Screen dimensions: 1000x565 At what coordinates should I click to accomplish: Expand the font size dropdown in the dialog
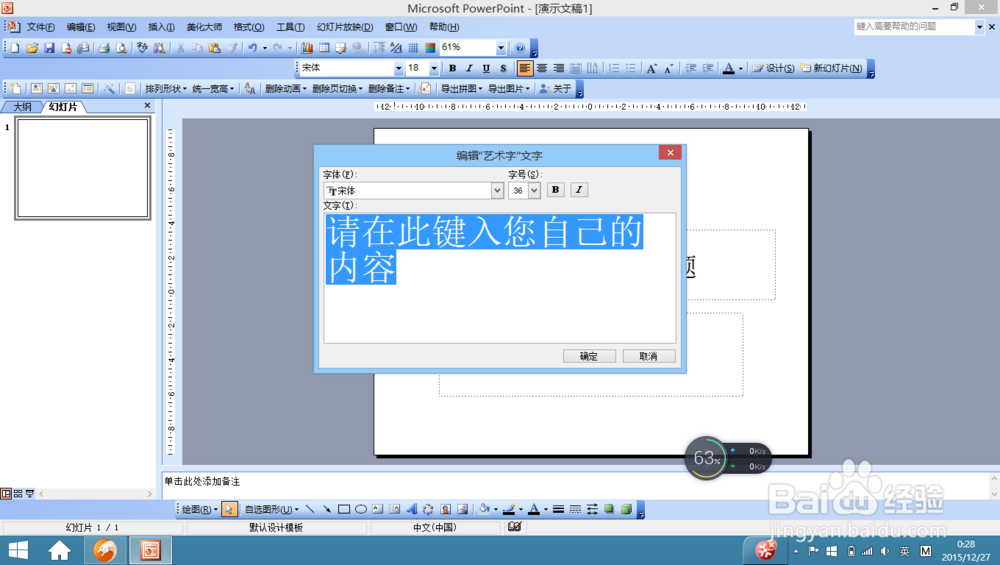tap(534, 190)
